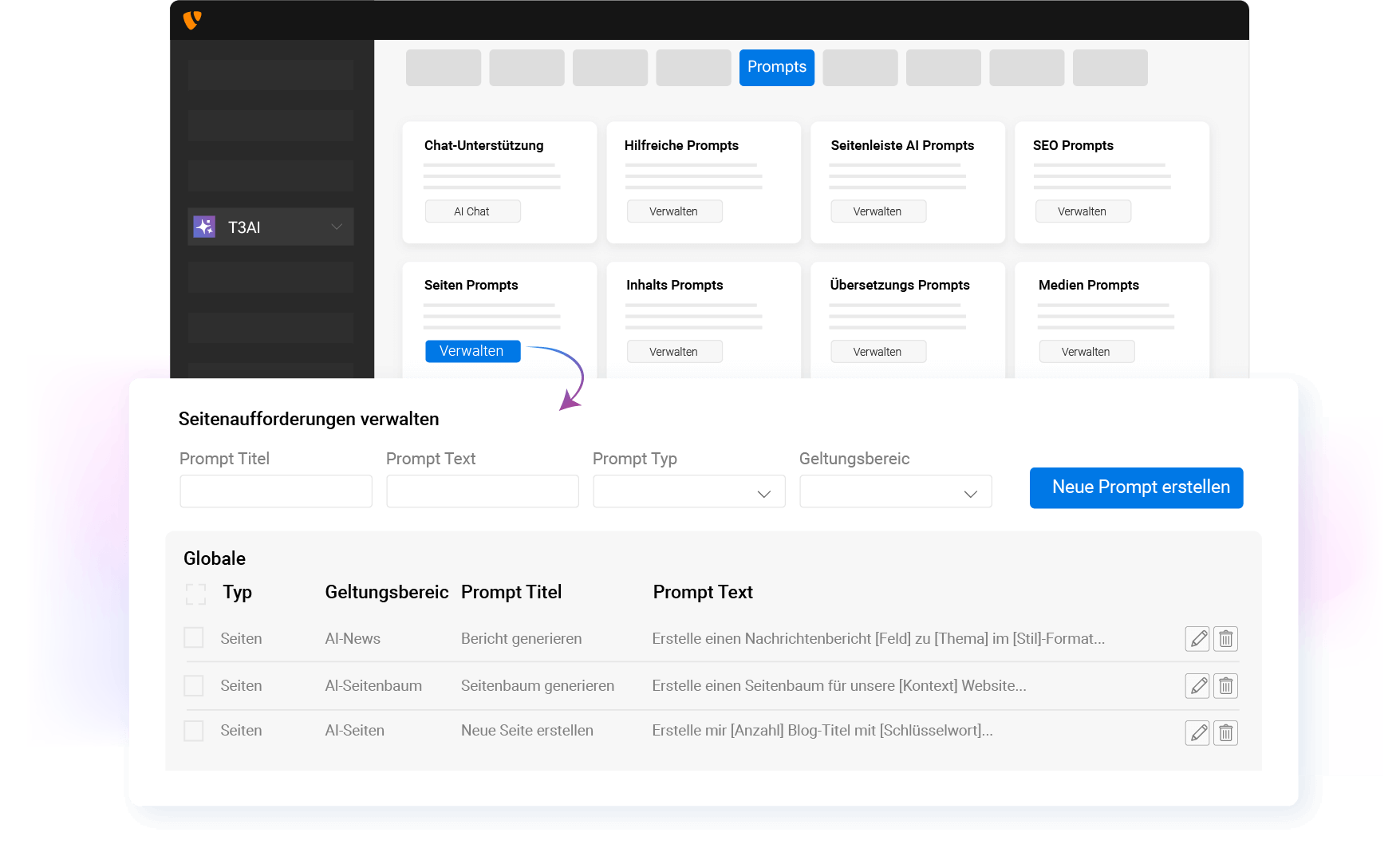Delete the Neue Seite erstellen prompt
The image size is (1400, 856).
[1225, 732]
